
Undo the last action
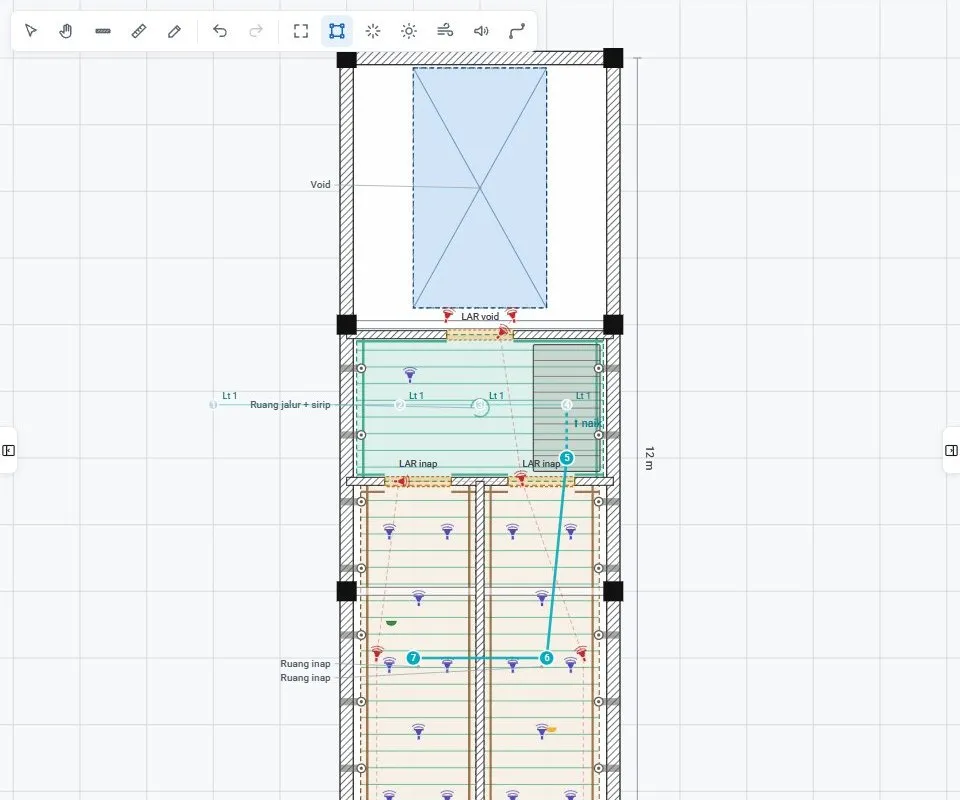click(220, 31)
